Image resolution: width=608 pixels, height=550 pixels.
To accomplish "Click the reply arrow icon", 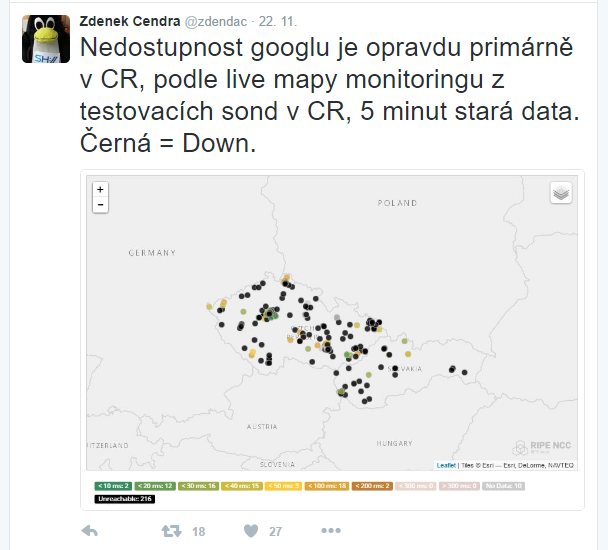I will (x=88, y=531).
